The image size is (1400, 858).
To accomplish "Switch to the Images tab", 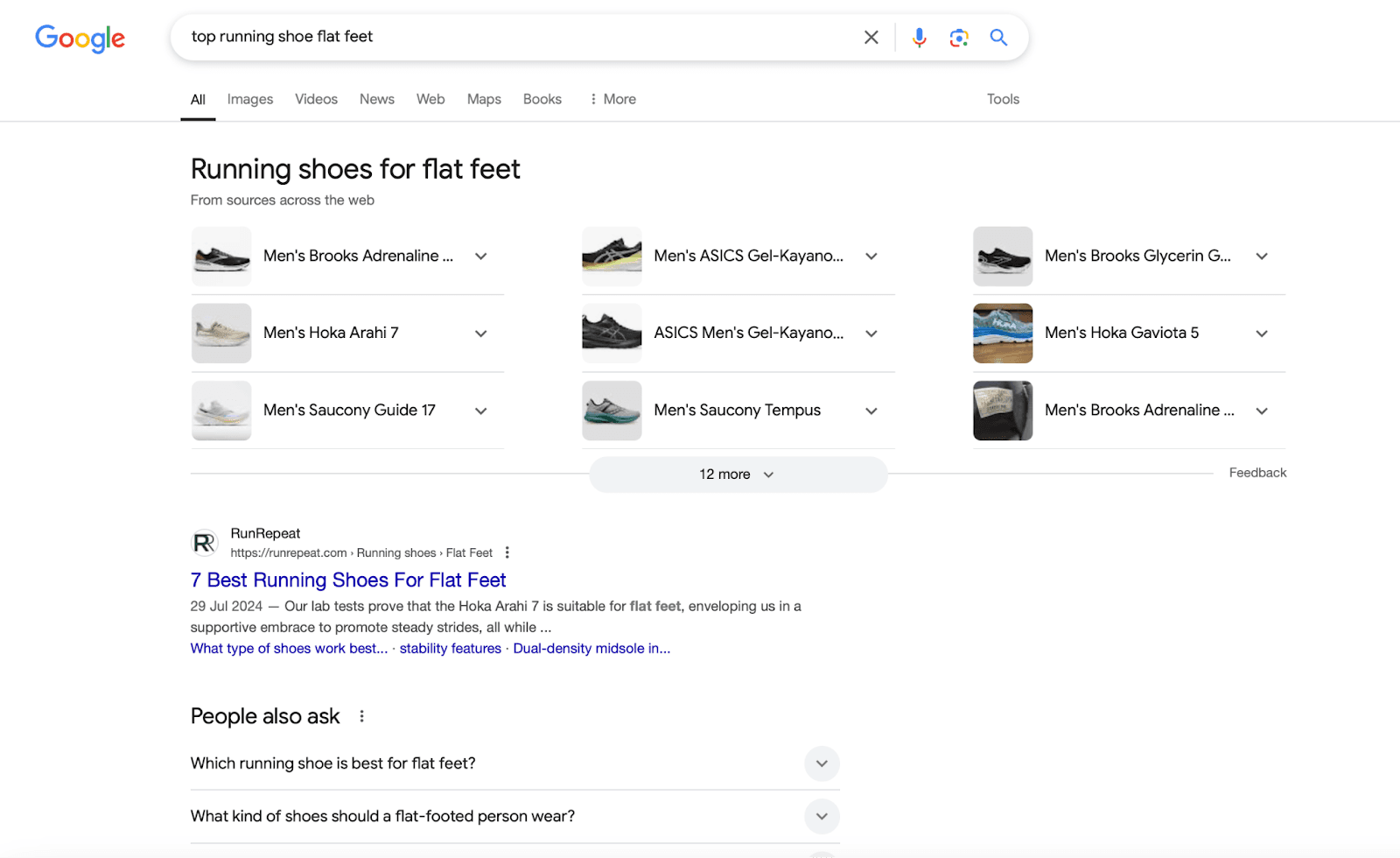I will (249, 99).
